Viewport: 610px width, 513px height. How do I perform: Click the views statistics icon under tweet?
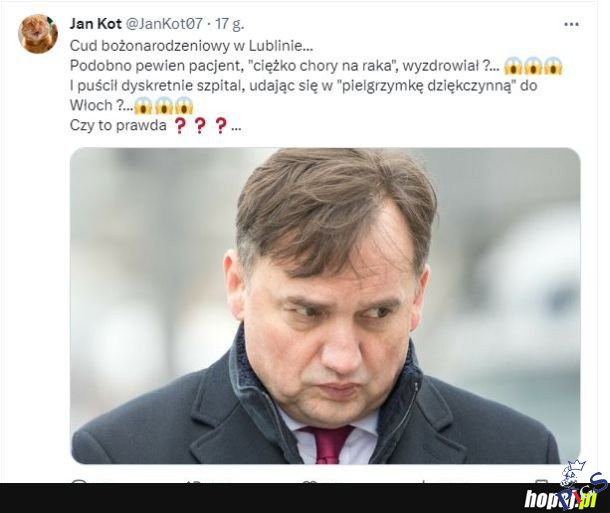coord(424,482)
